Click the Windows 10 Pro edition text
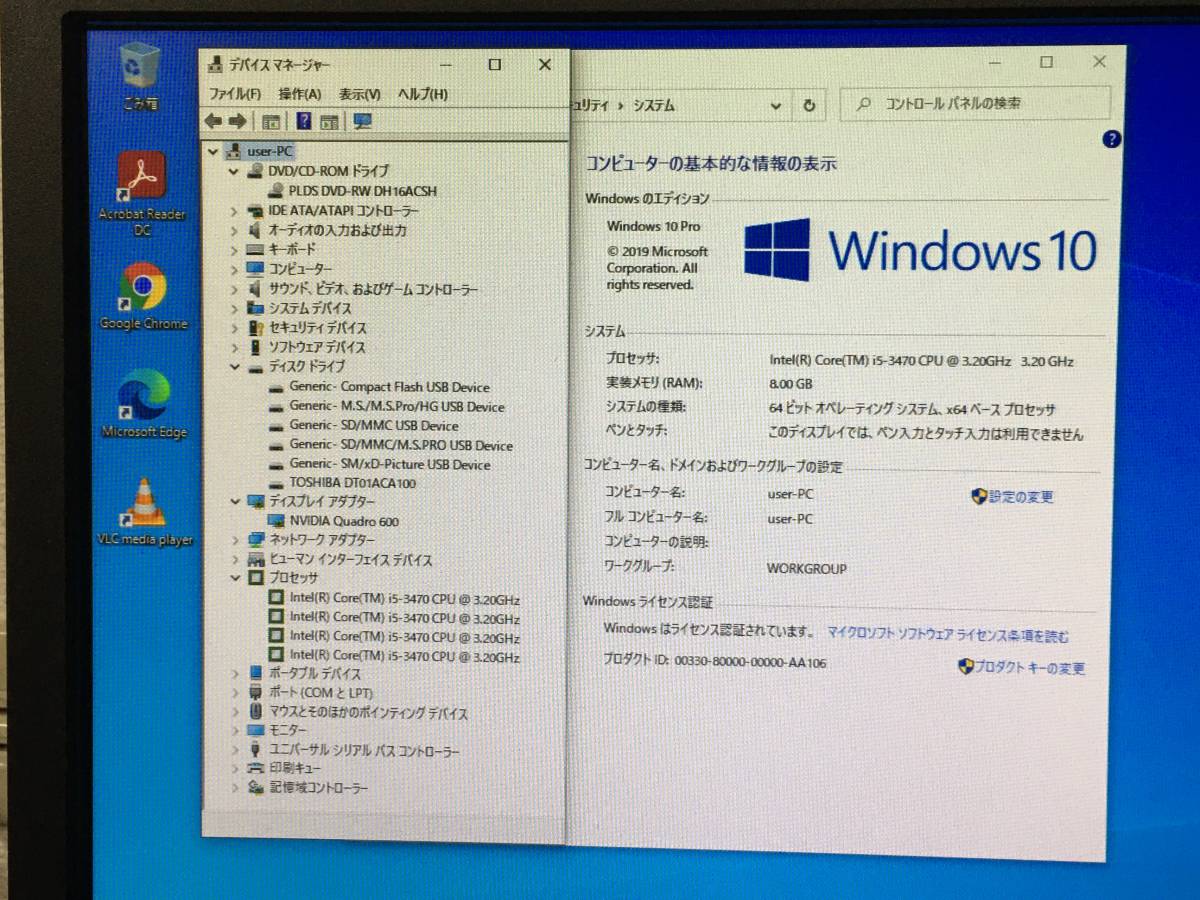Image resolution: width=1200 pixels, height=900 pixels. (x=653, y=226)
